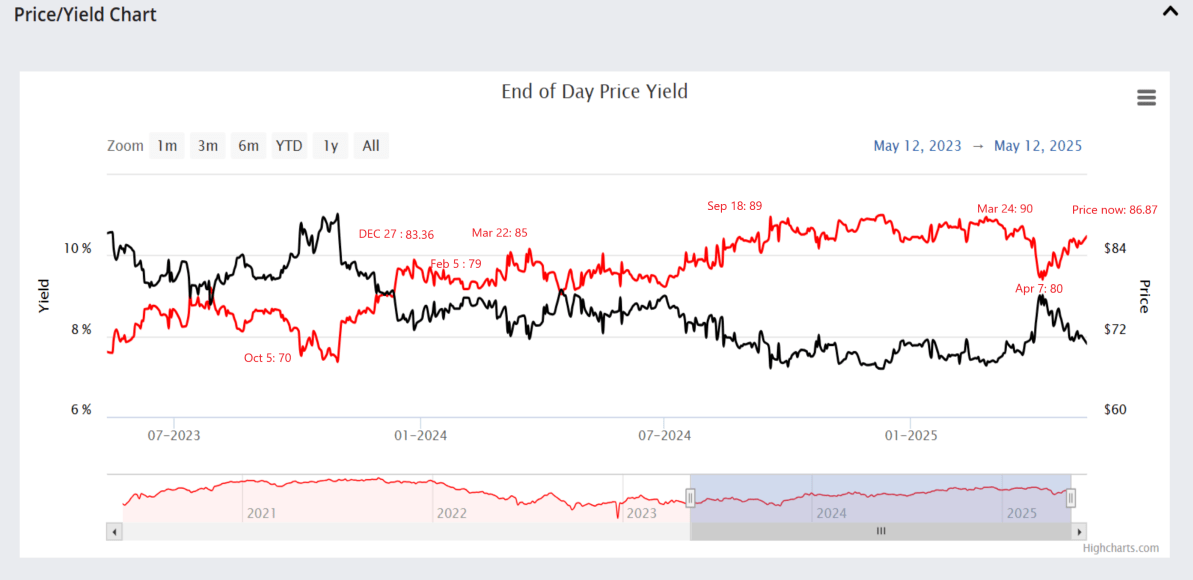This screenshot has width=1193, height=580.
Task: Click the end date May 12, 2025
Action: (x=1038, y=145)
